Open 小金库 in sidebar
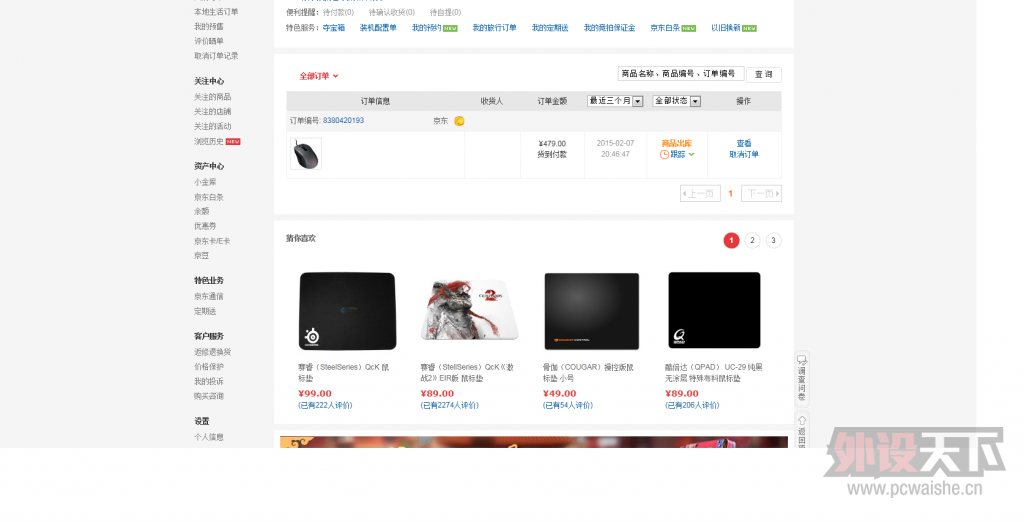1024x522 pixels. (205, 182)
